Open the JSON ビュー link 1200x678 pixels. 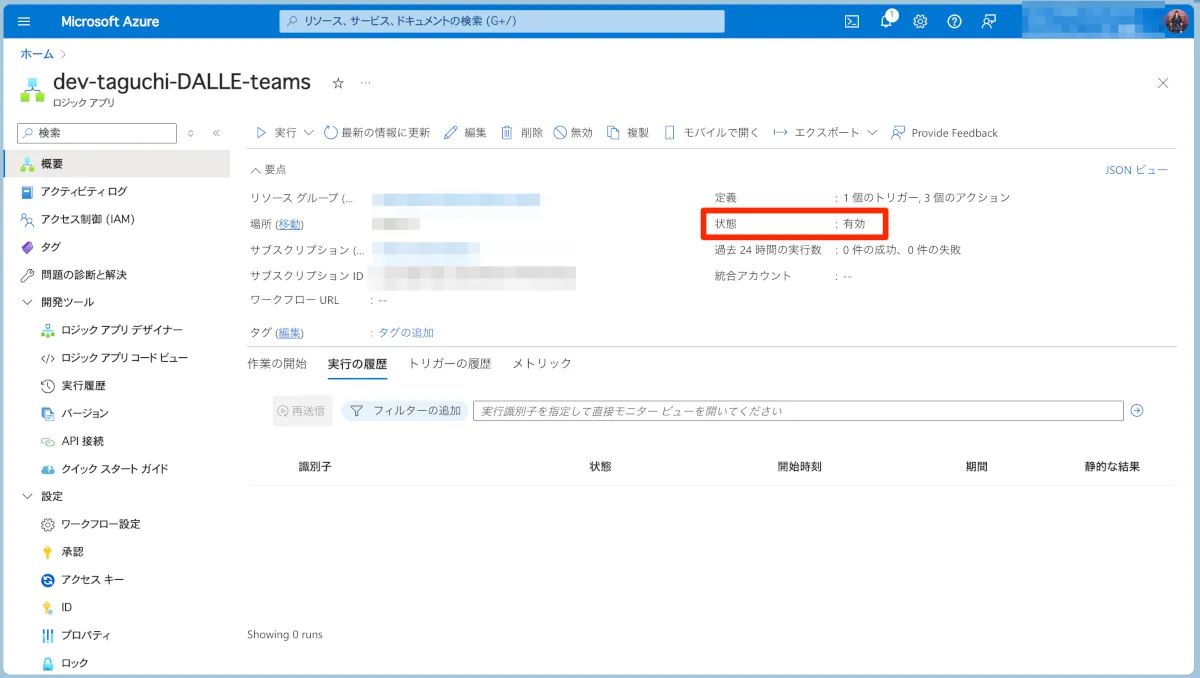[1136, 170]
